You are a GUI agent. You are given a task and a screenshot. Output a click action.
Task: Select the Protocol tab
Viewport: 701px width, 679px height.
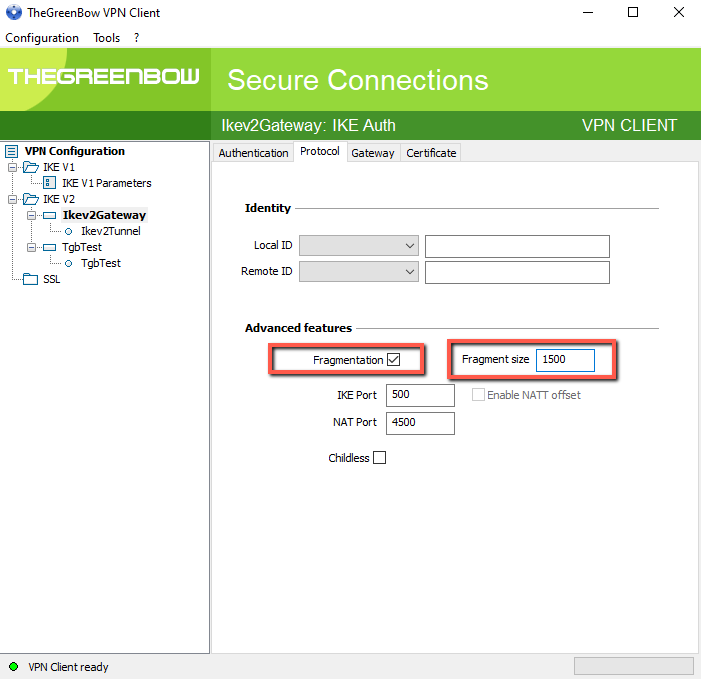tap(320, 152)
